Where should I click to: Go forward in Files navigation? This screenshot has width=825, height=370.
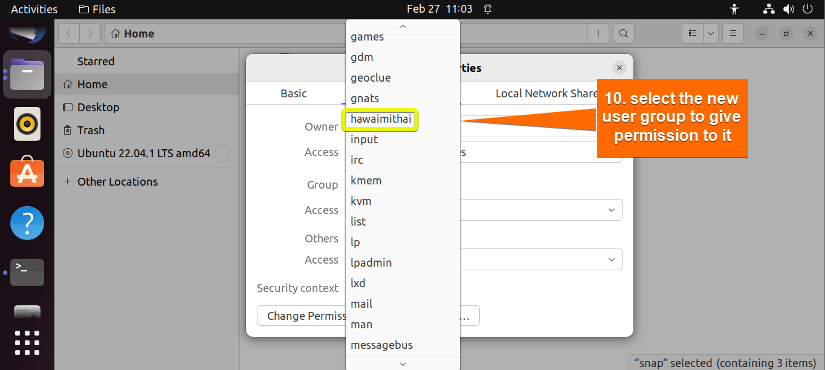coord(90,34)
